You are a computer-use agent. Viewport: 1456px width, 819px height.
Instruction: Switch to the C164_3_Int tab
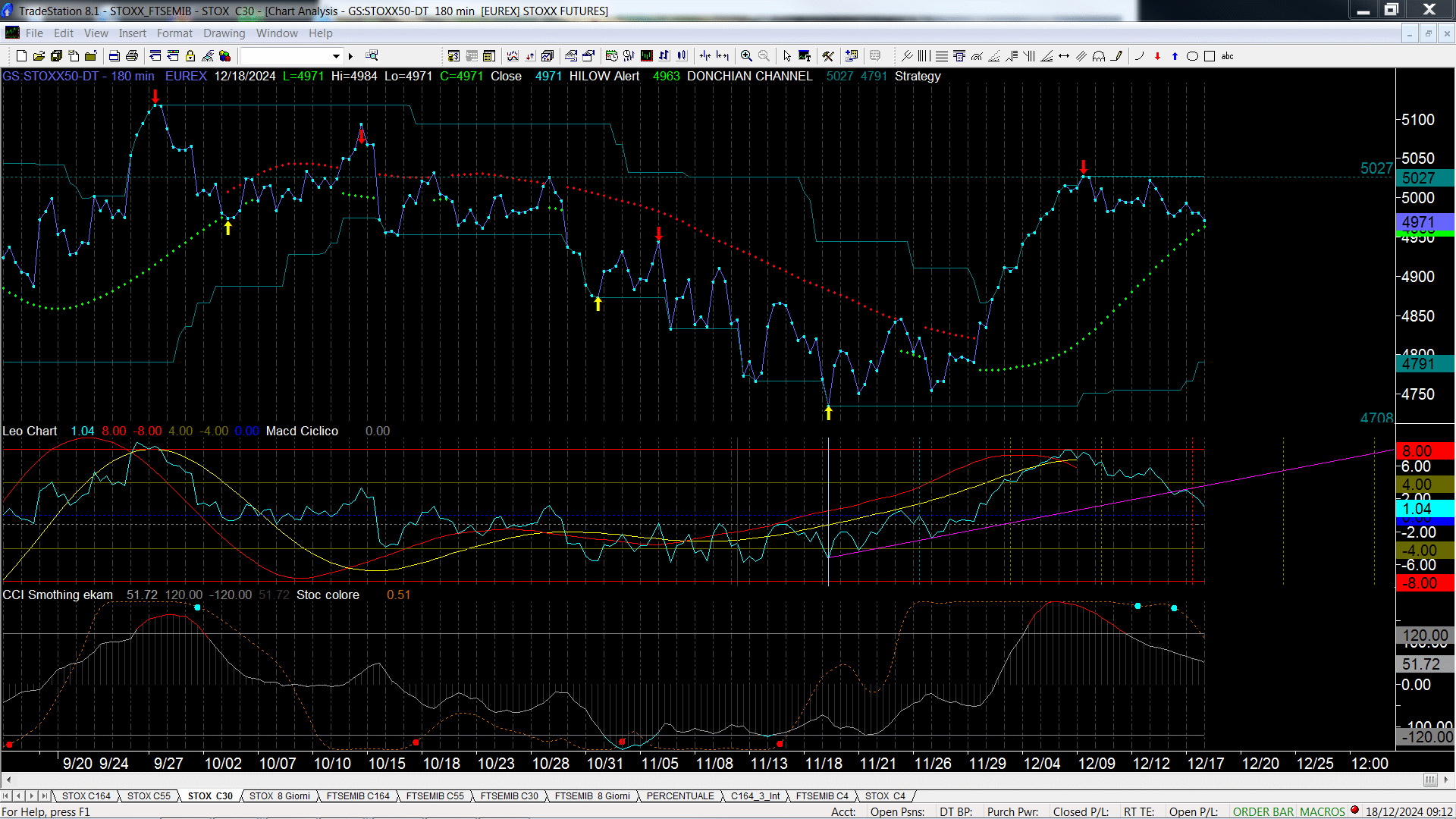click(755, 796)
